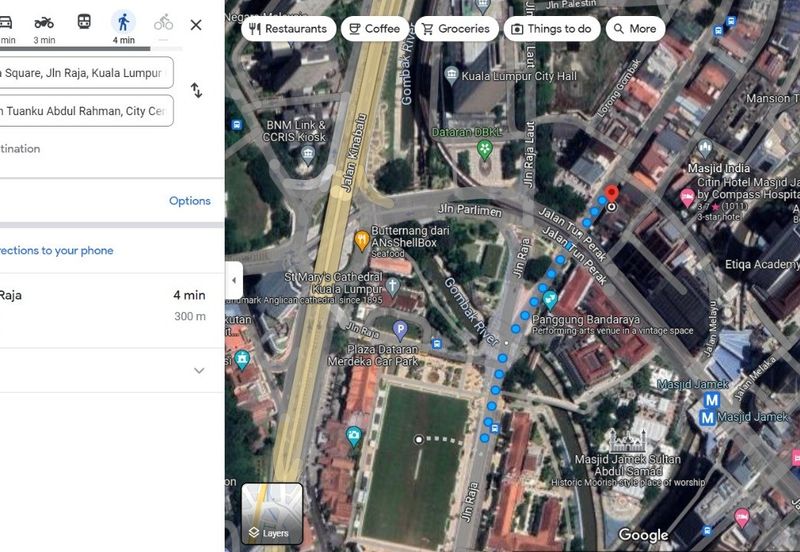
Task: Select the walking travel mode
Action: click(123, 23)
